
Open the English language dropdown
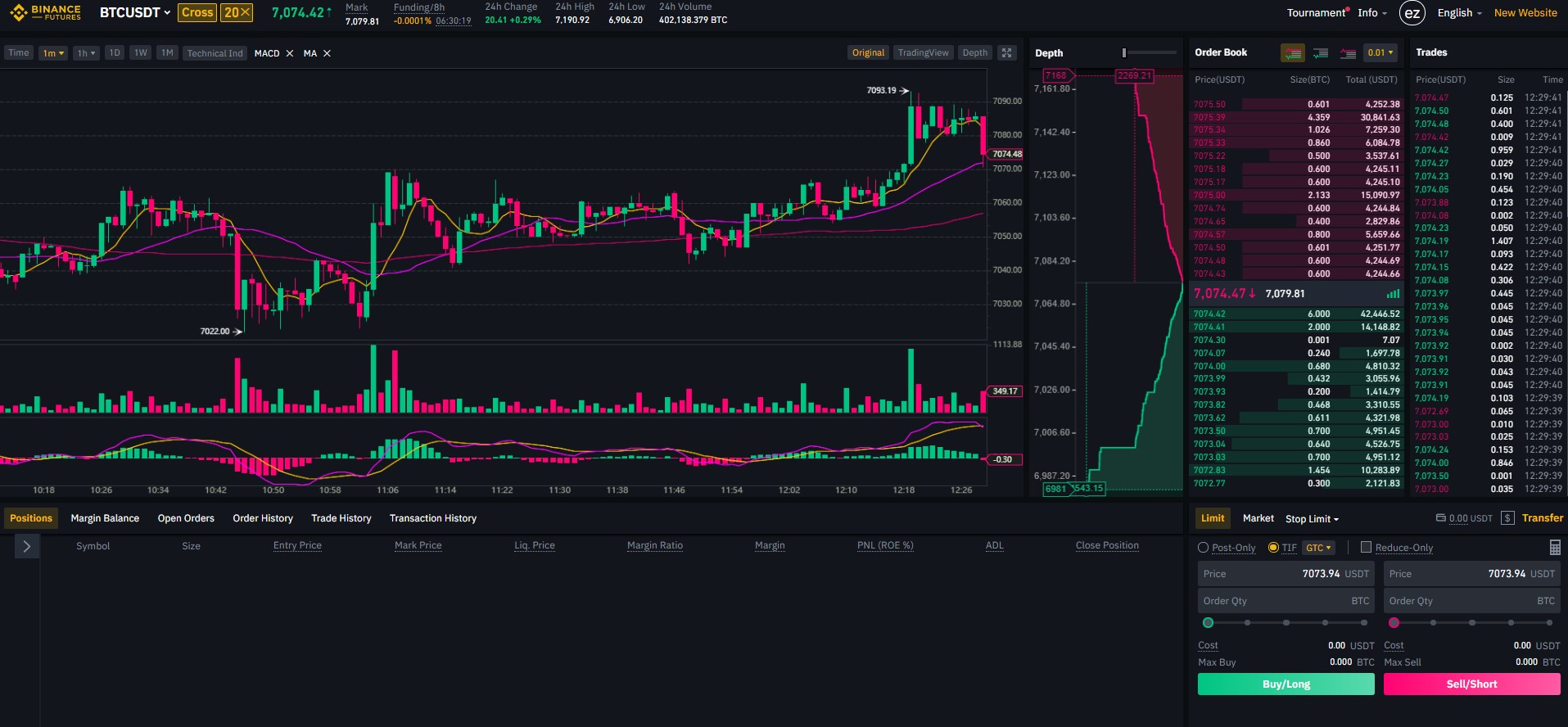(x=1460, y=13)
